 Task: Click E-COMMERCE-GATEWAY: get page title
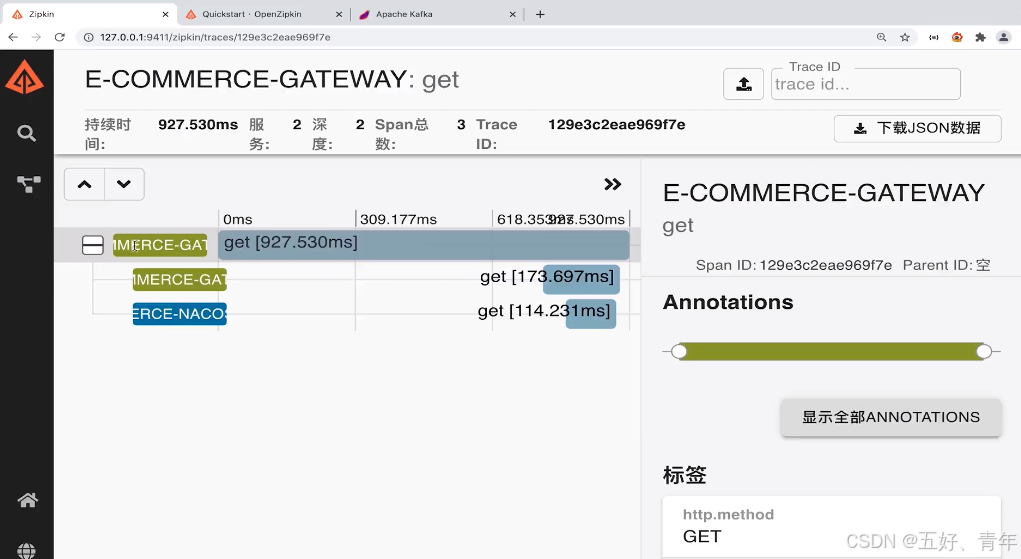[272, 79]
